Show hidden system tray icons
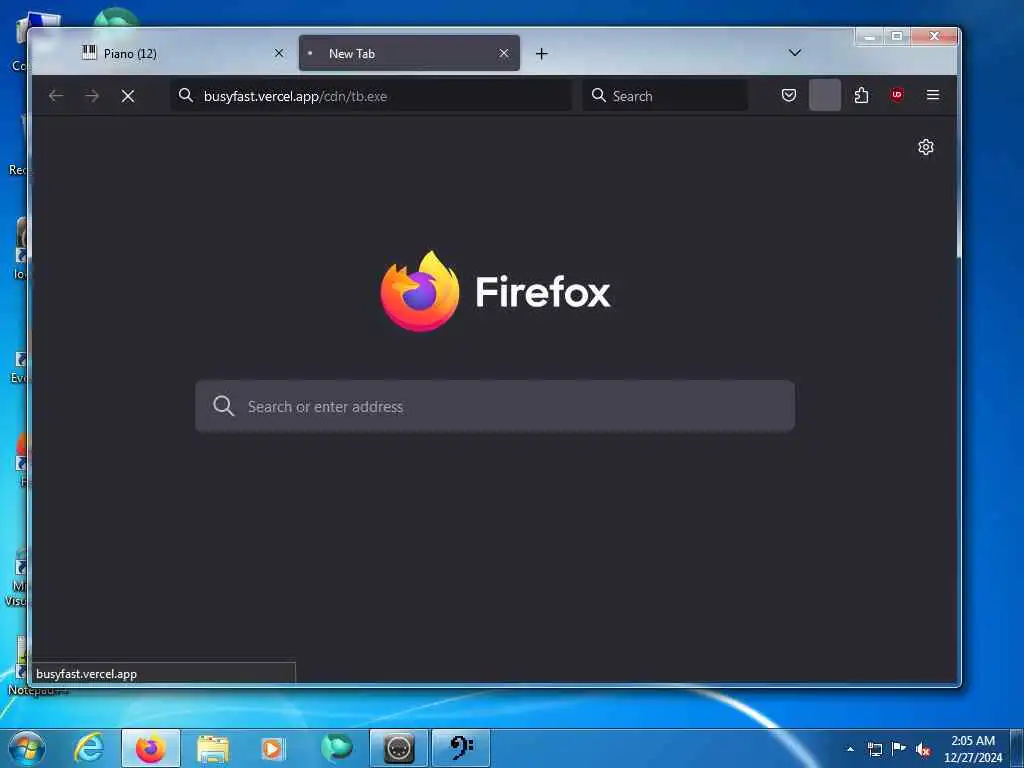 [x=850, y=749]
